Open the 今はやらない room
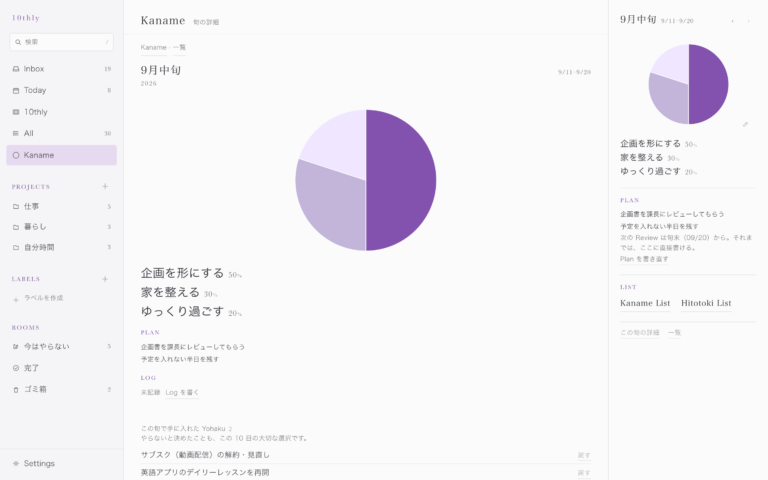The image size is (768, 480). pyautogui.click(x=61, y=346)
